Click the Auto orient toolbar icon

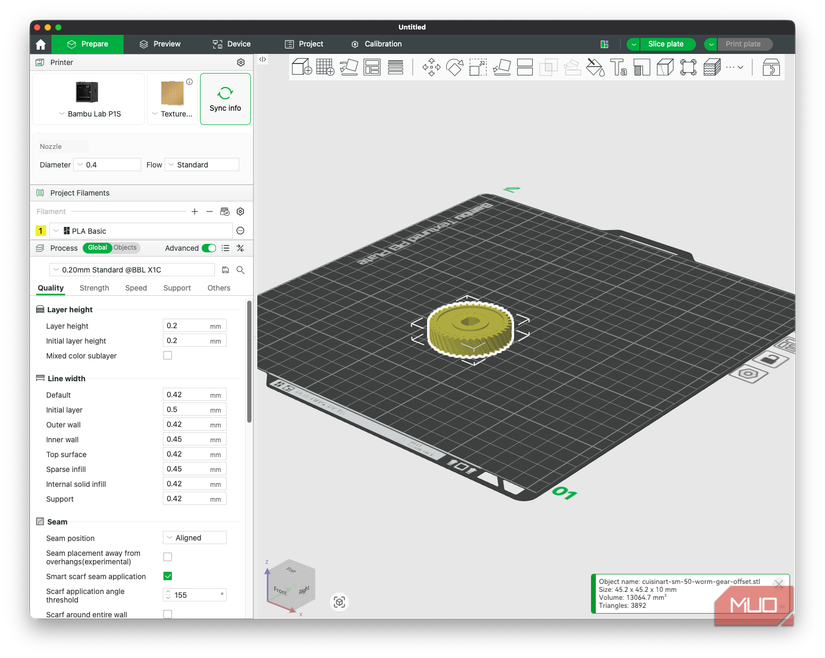(x=349, y=67)
